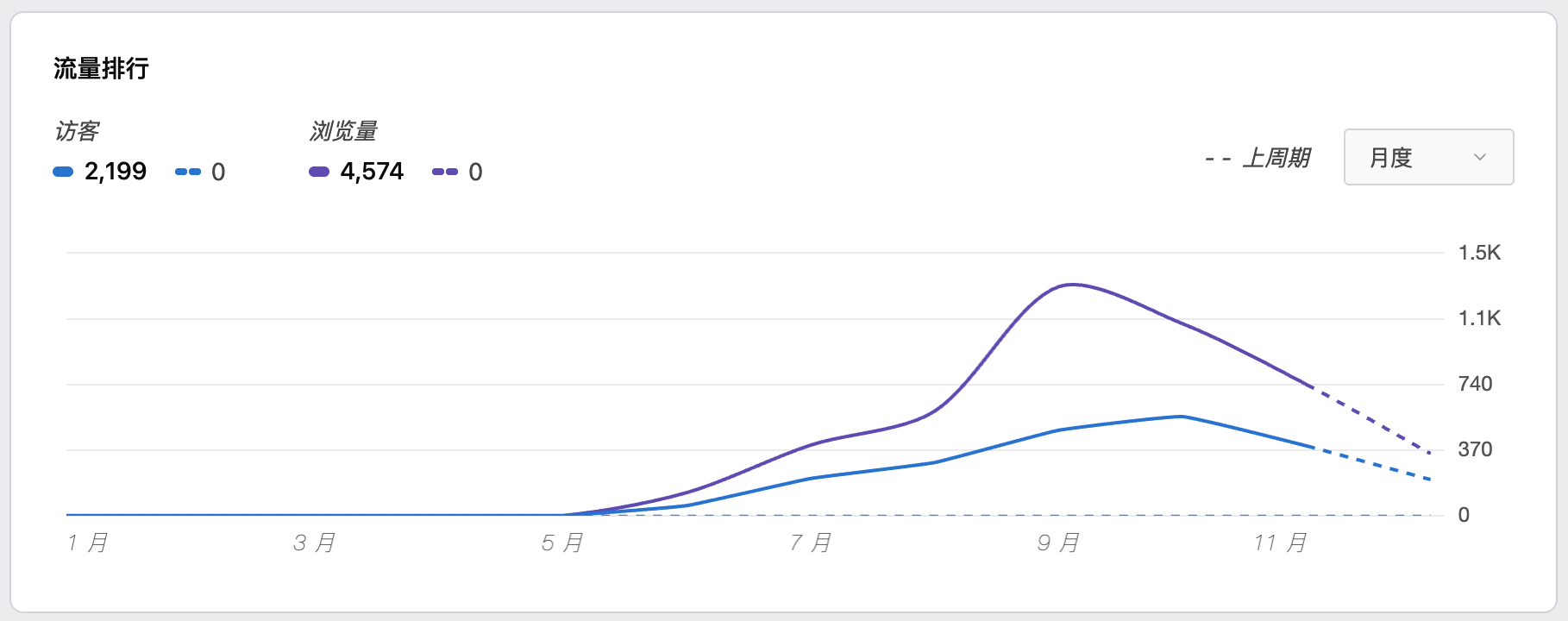Click the solid blue visitors legend marker
Viewport: 1568px width, 621px height.
[x=63, y=172]
